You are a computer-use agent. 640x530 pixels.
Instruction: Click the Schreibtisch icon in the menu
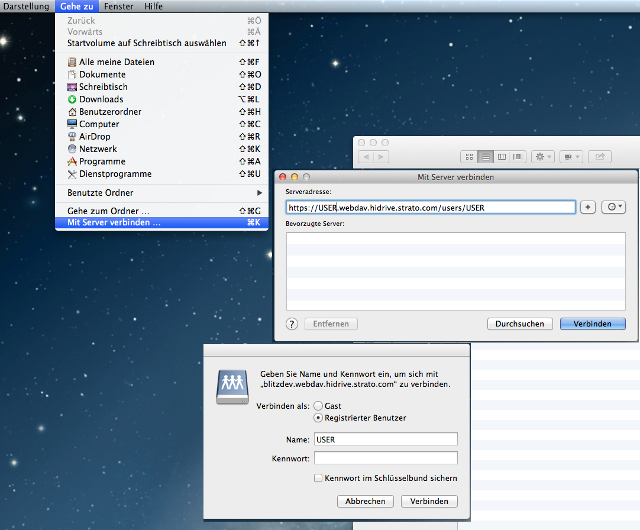point(72,87)
